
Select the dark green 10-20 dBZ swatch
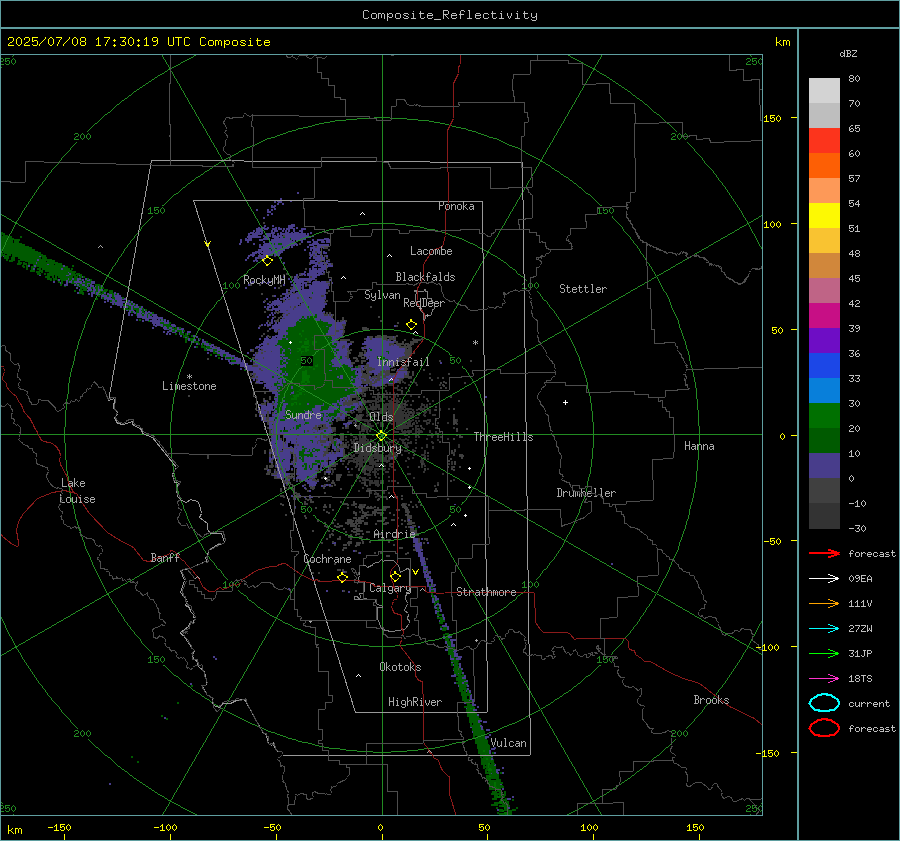[x=824, y=441]
